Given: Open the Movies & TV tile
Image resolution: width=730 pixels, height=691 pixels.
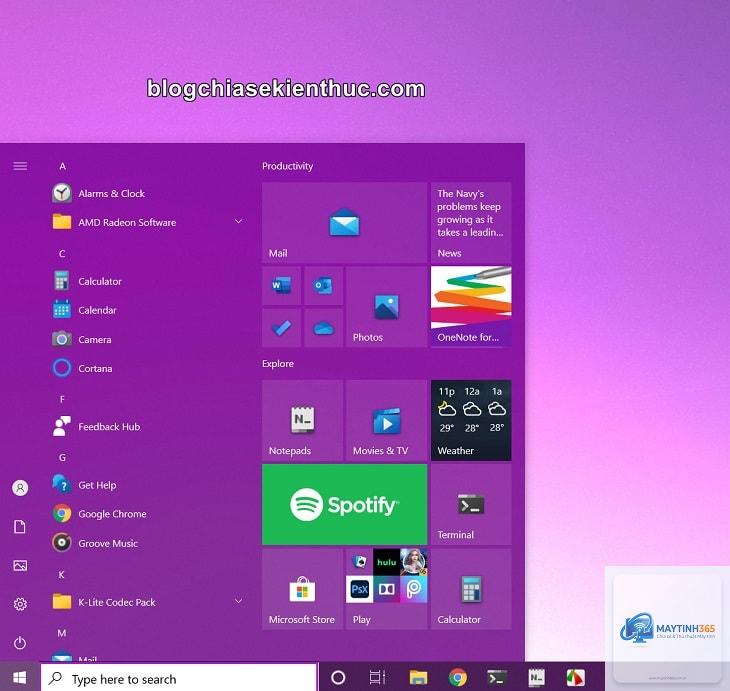Looking at the screenshot, I should [386, 420].
